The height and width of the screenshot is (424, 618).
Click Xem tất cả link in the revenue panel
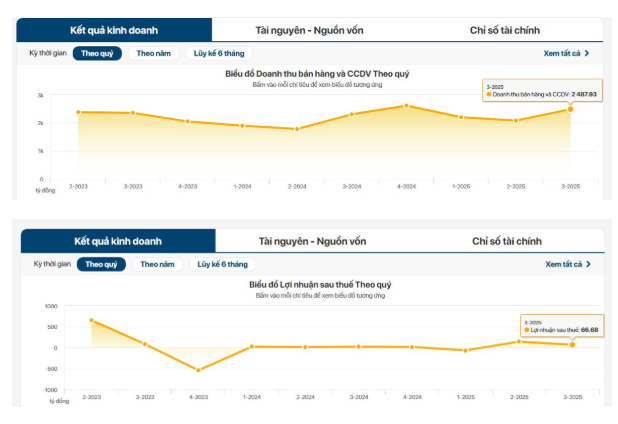click(x=566, y=53)
